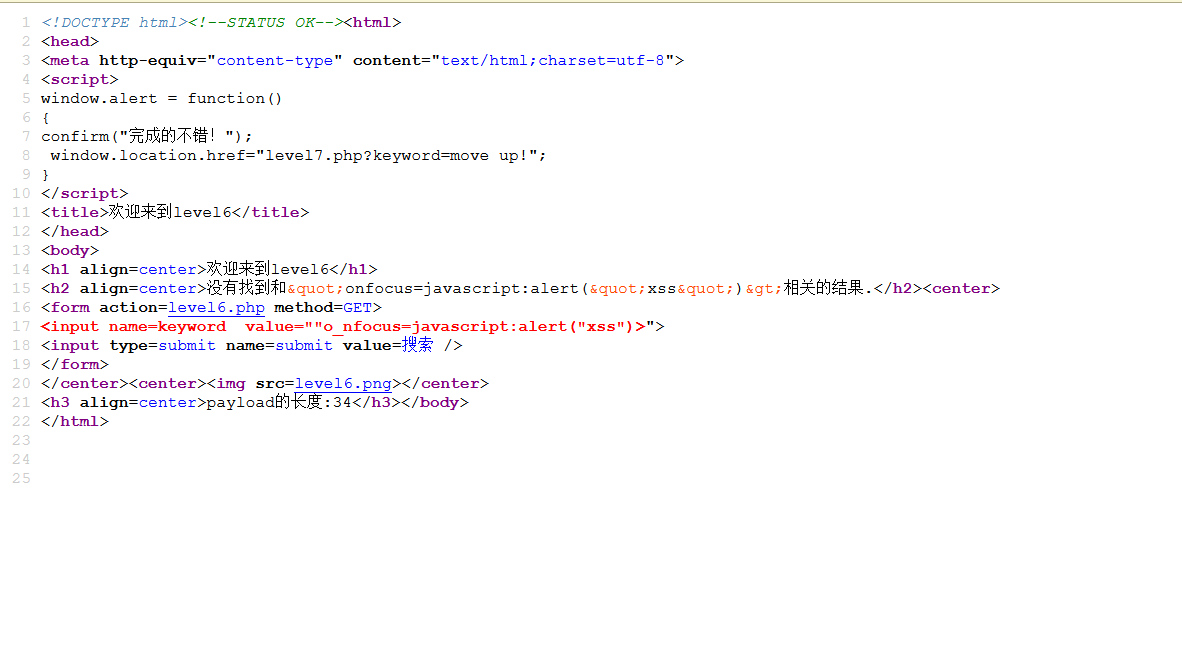Click window.alert = function() line
Image resolution: width=1182 pixels, height=666 pixels.
pyautogui.click(x=161, y=99)
